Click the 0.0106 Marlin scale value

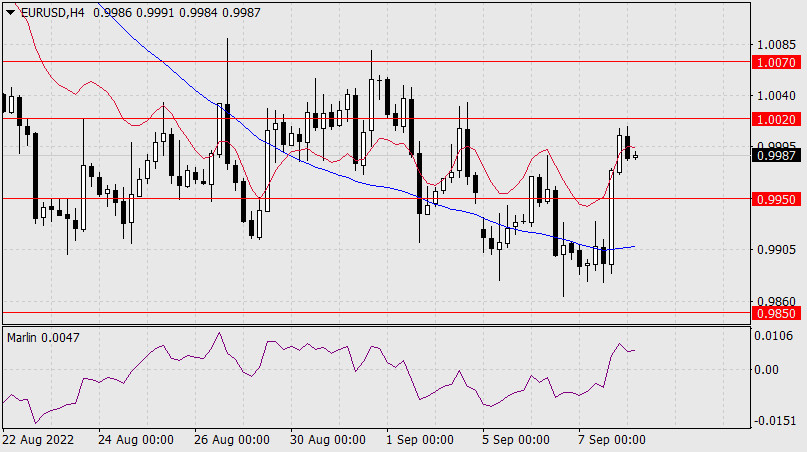click(x=777, y=336)
